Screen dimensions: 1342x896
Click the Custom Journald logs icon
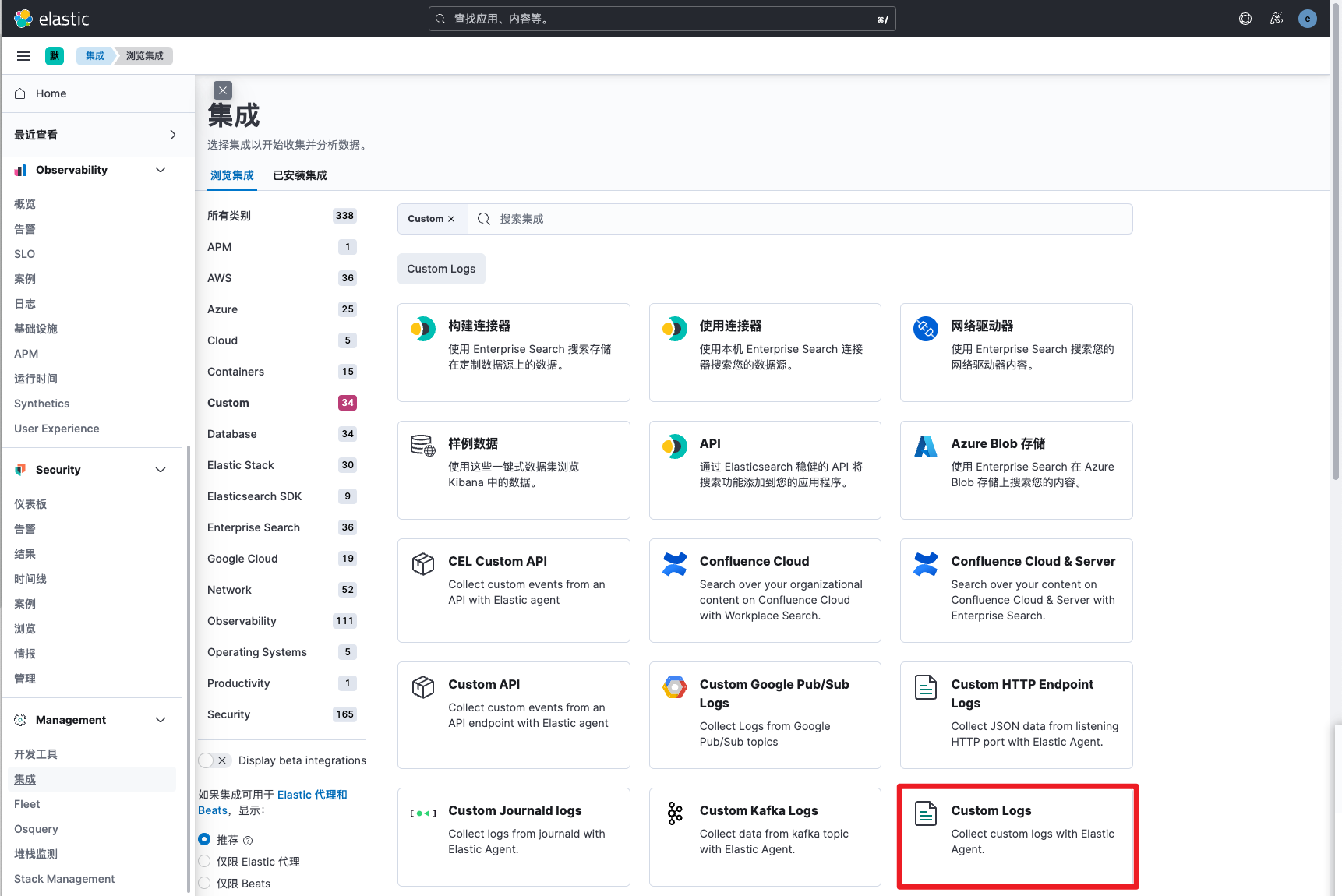[x=423, y=813]
